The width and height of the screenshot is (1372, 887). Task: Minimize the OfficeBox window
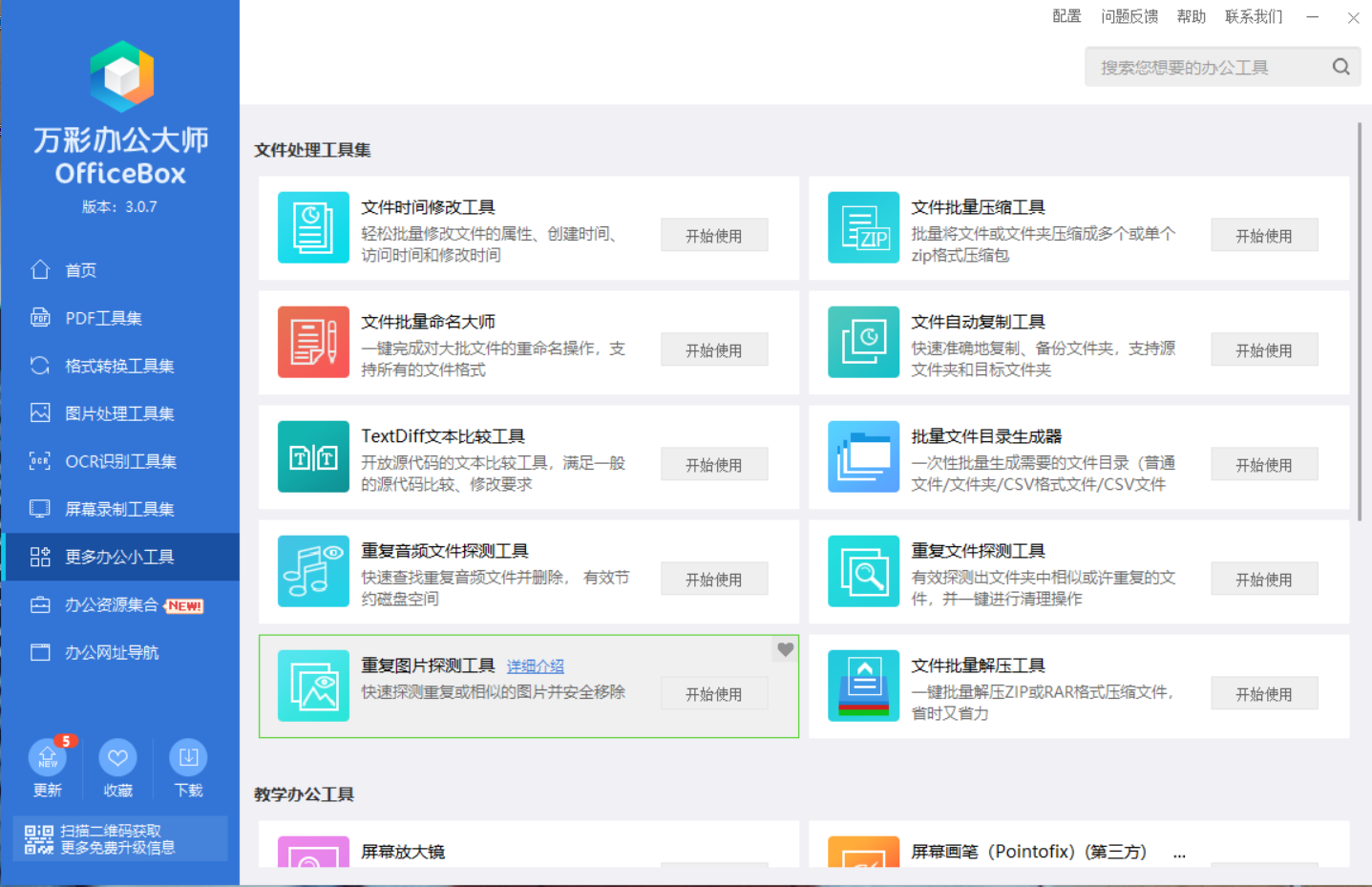pos(1313,17)
